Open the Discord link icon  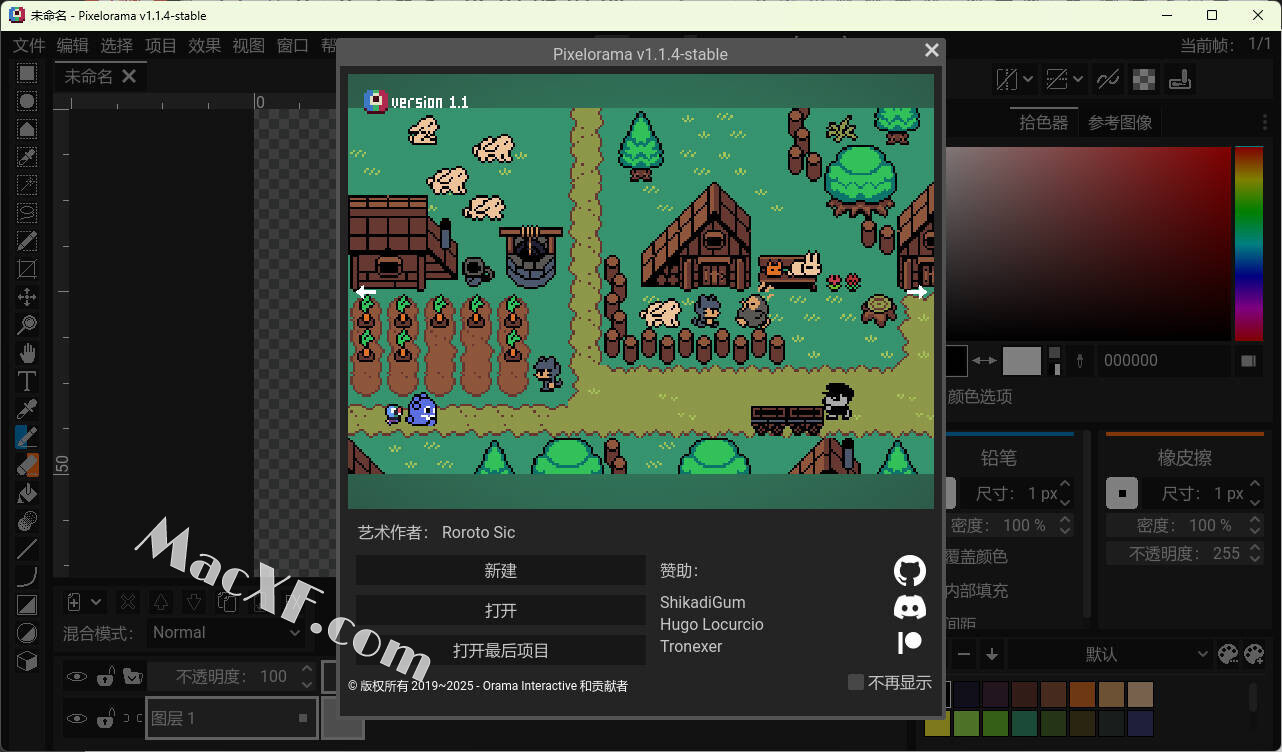910,607
